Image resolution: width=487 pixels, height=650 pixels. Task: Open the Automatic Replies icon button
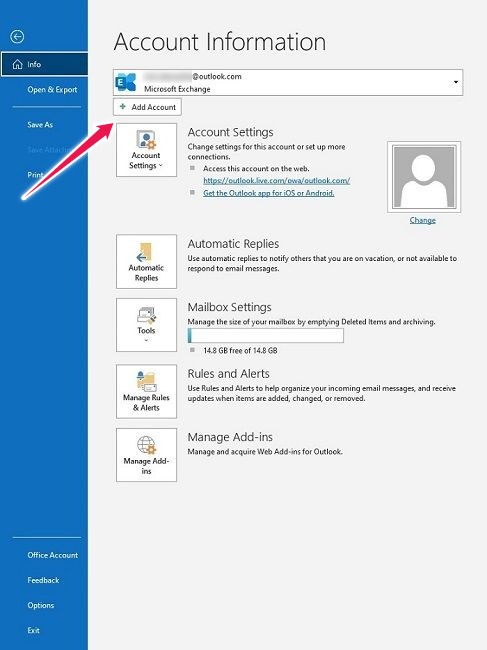click(146, 262)
